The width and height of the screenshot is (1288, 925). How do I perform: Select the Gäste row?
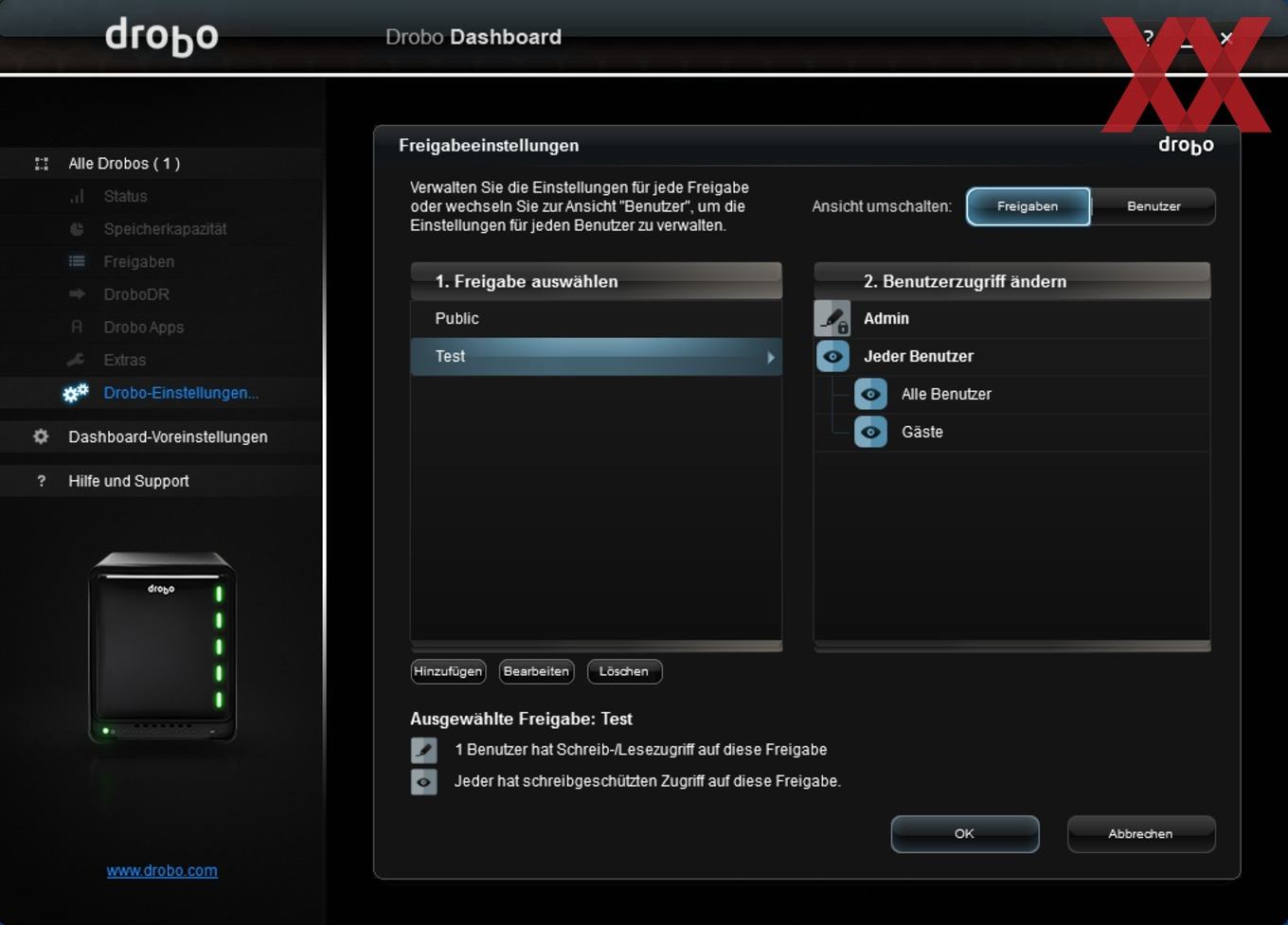1011,433
